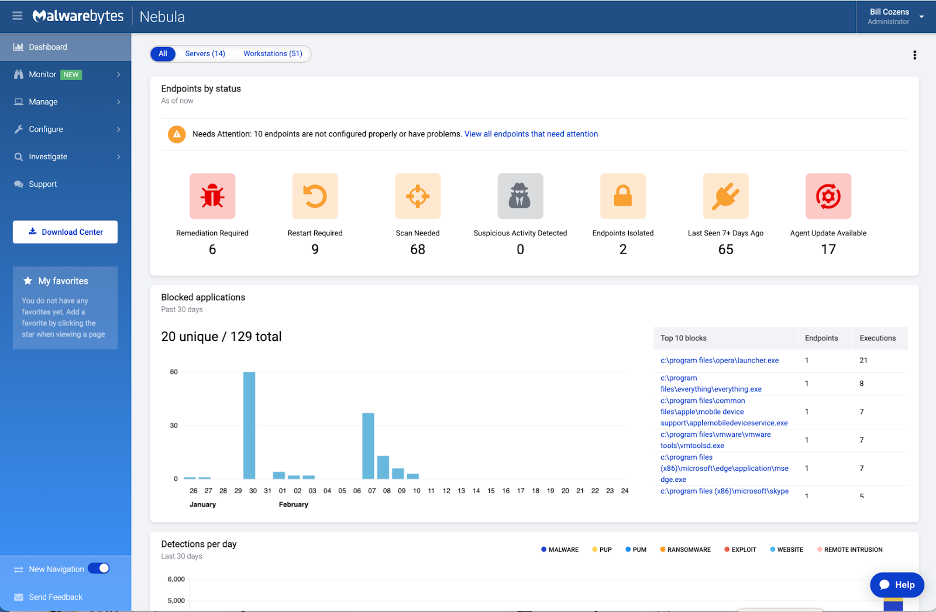Toggle RANSOMWARE series in detections legend

[685, 549]
